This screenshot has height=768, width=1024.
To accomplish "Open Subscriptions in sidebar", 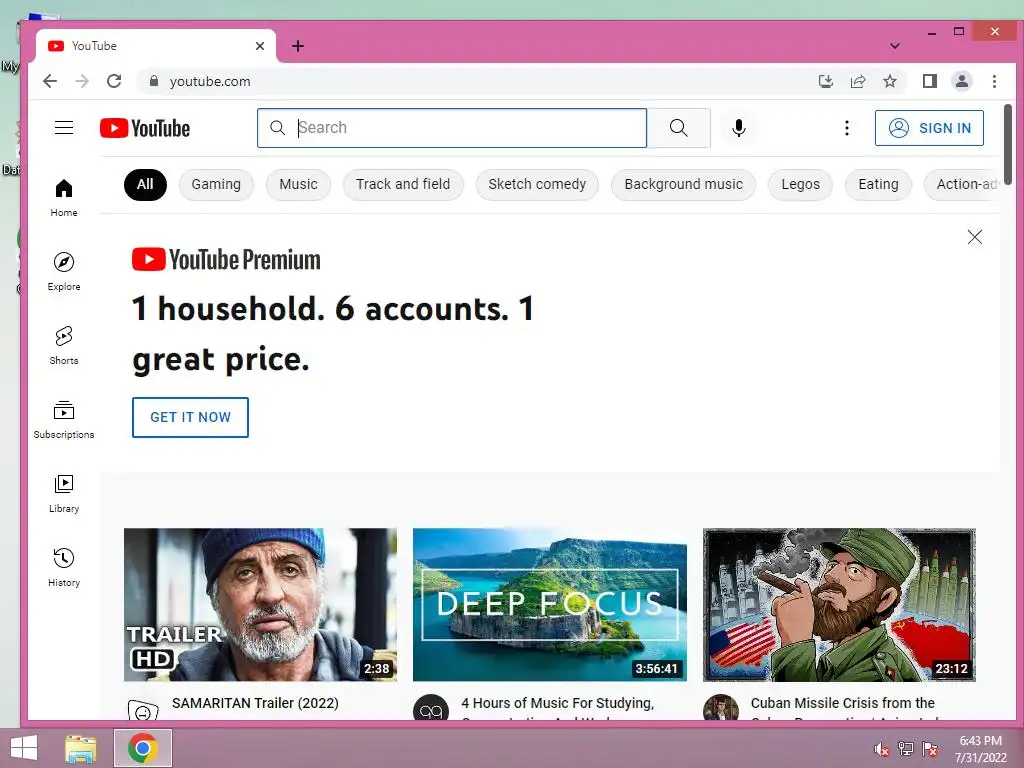I will click(64, 420).
